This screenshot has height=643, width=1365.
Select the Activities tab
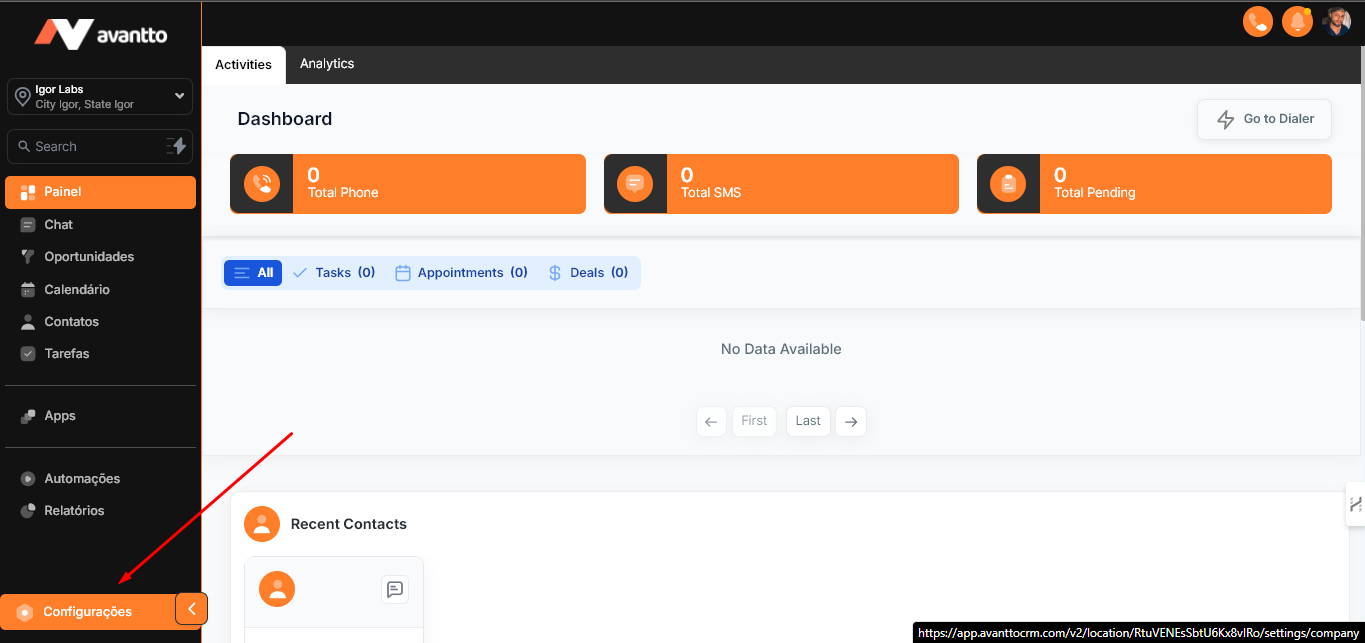(x=243, y=65)
